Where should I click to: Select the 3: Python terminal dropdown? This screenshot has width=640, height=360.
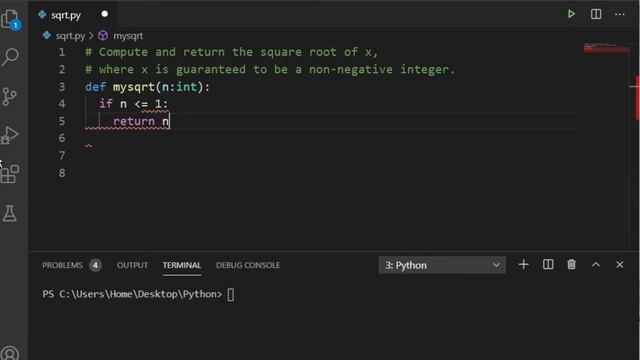point(442,265)
